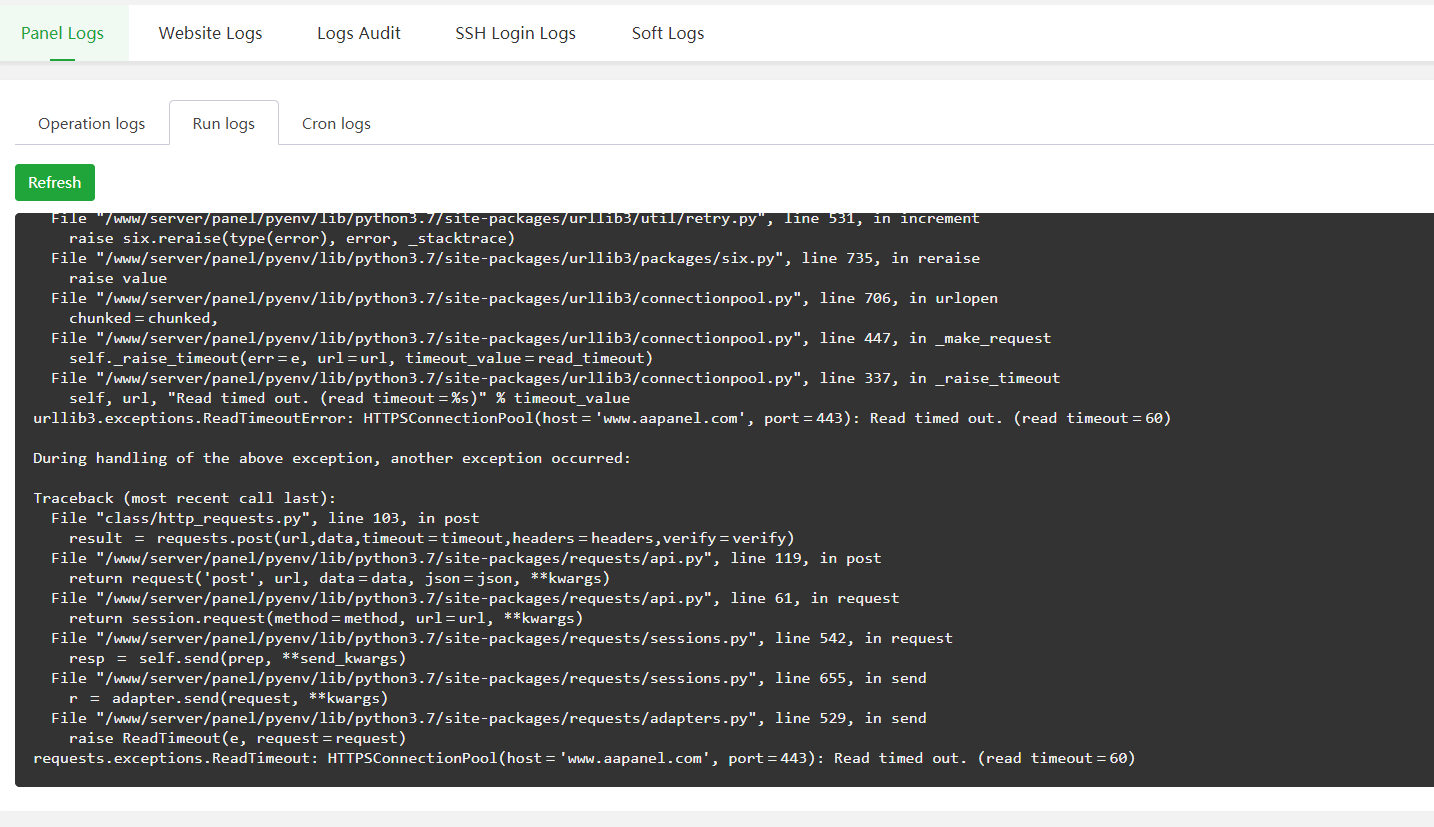
Task: Open the Panel Logs tab
Action: [x=62, y=33]
